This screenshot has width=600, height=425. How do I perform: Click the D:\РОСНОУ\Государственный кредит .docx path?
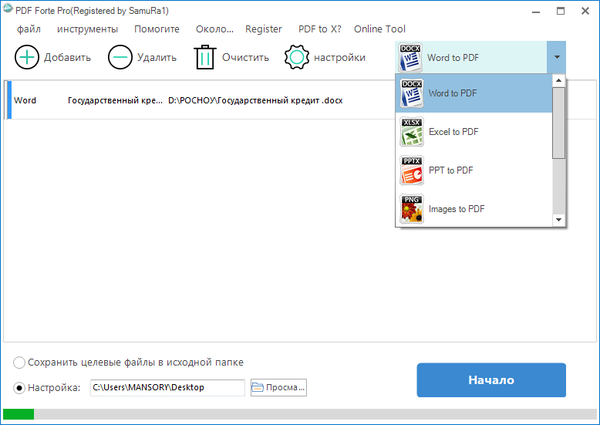pos(255,101)
